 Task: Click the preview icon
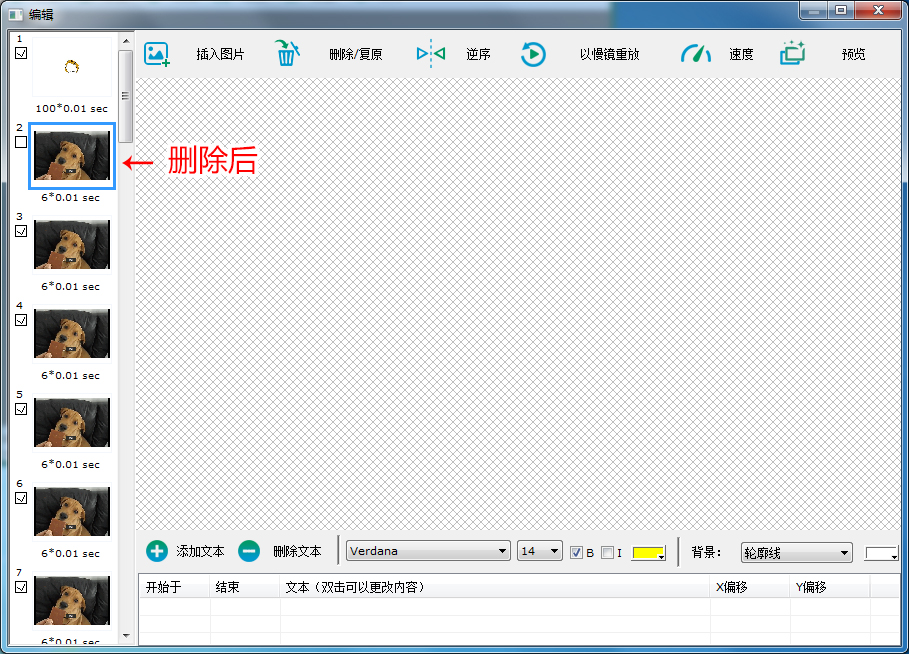[x=792, y=54]
